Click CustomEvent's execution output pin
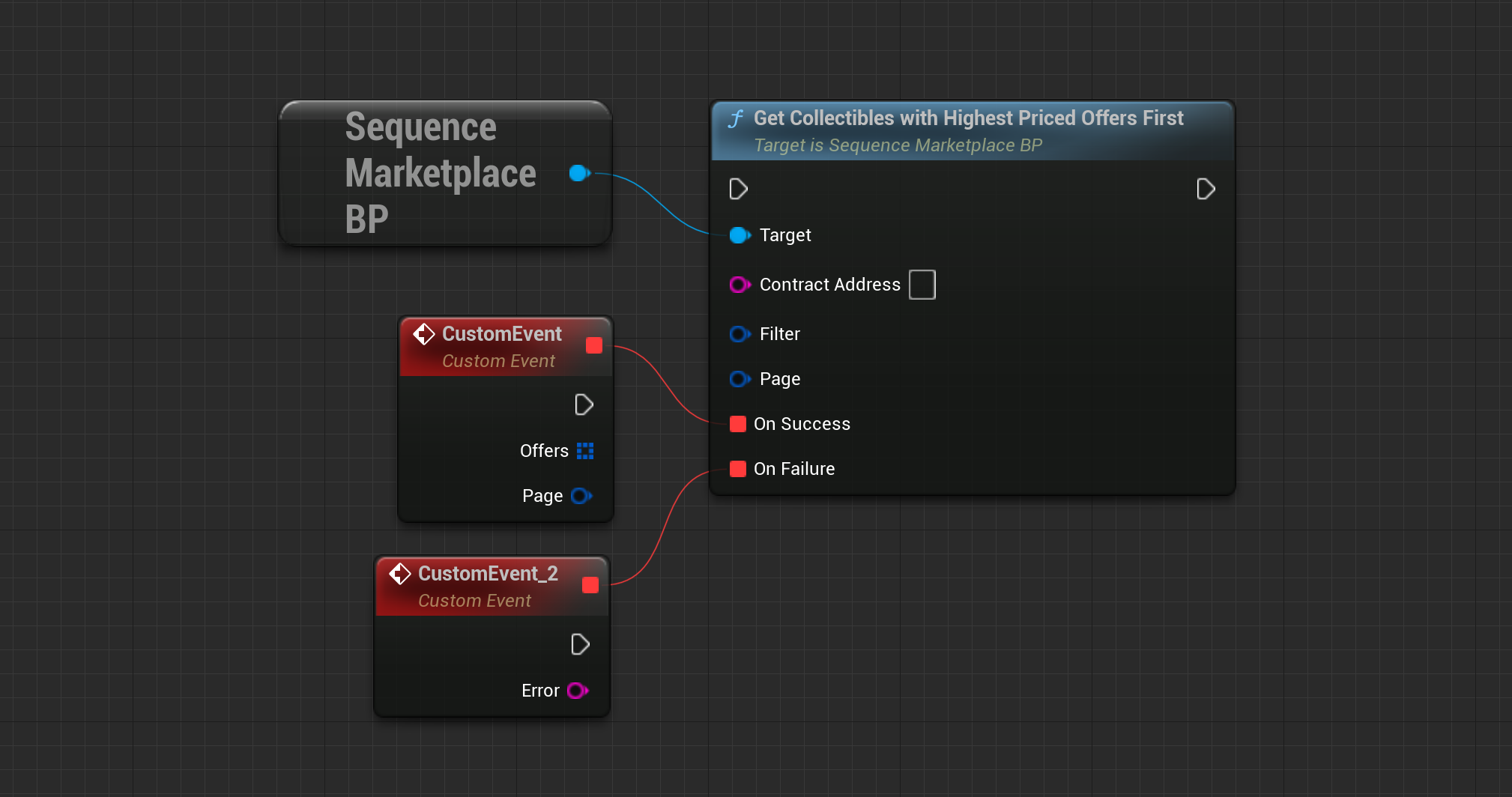 click(584, 404)
